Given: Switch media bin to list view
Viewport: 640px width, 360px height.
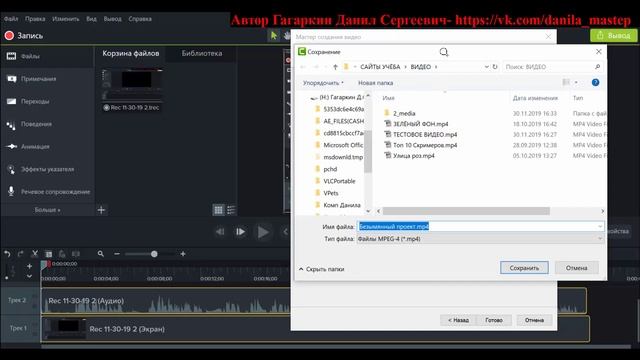Looking at the screenshot, I should (x=231, y=210).
